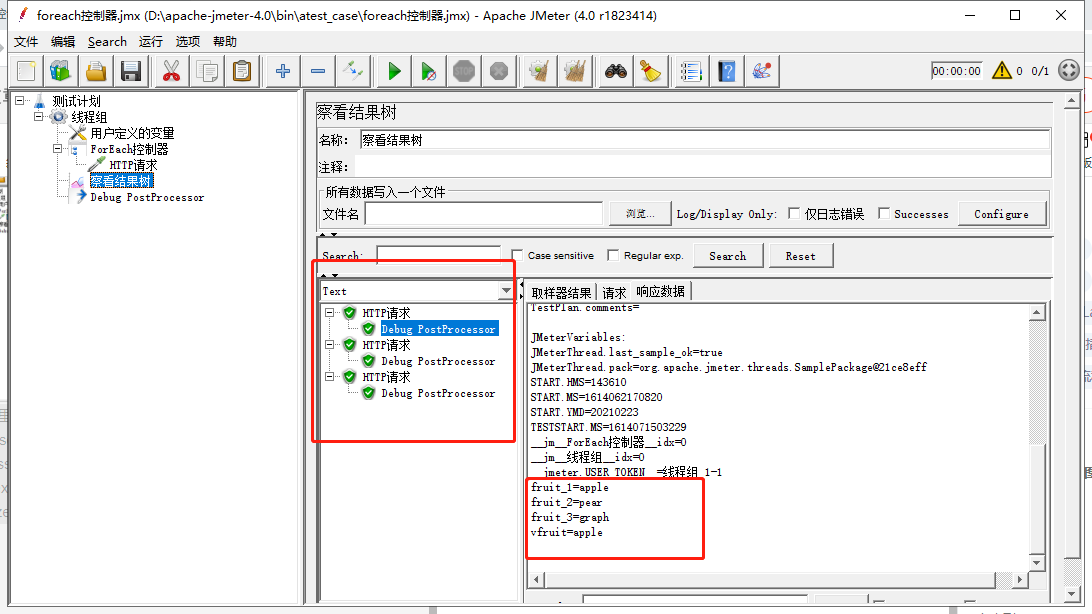Click the Reset Search broom icon
The height and width of the screenshot is (614, 1092).
tap(650, 71)
